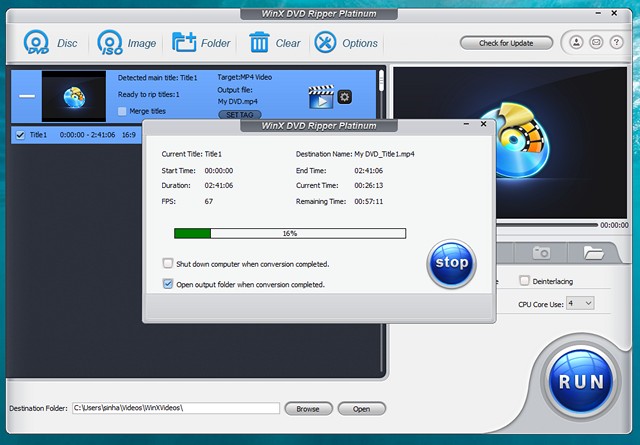Click the conversion progress bar at 16%
Screen dimensions: 640x445
[290, 234]
